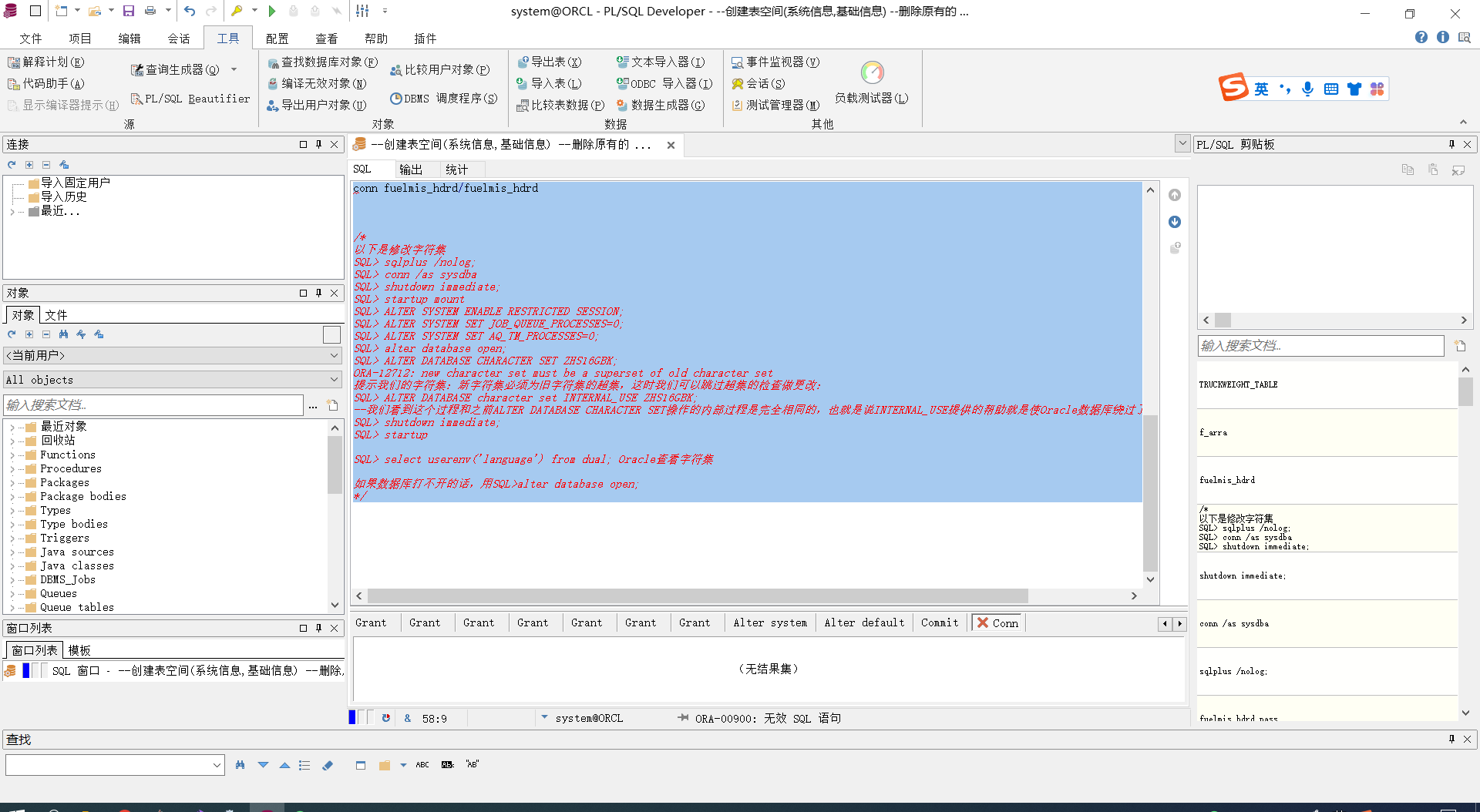Click the binoculars Find icon in the 对象 panel toolbar
The image size is (1480, 812).
[x=63, y=334]
